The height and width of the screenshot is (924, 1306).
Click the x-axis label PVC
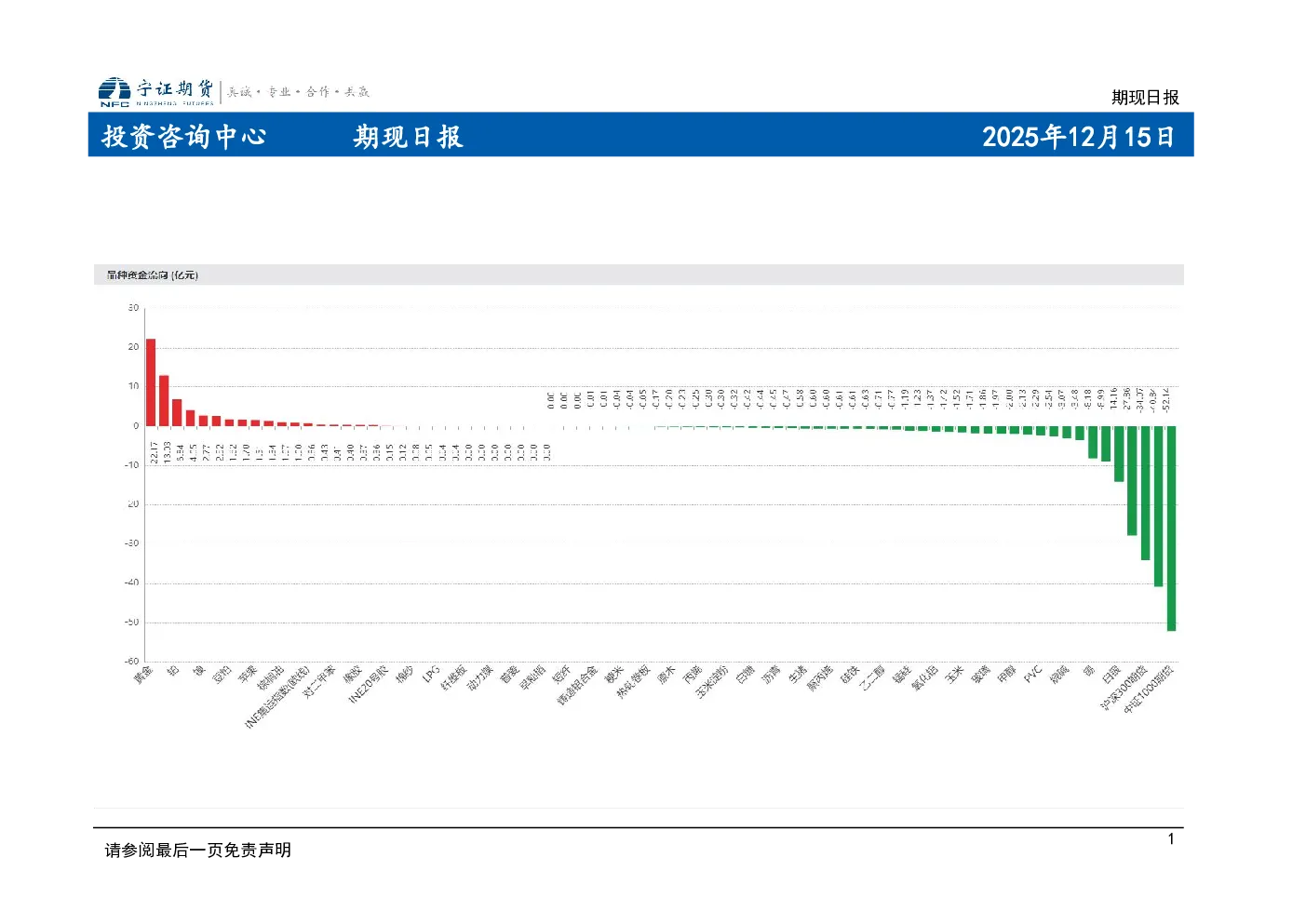(x=1031, y=675)
